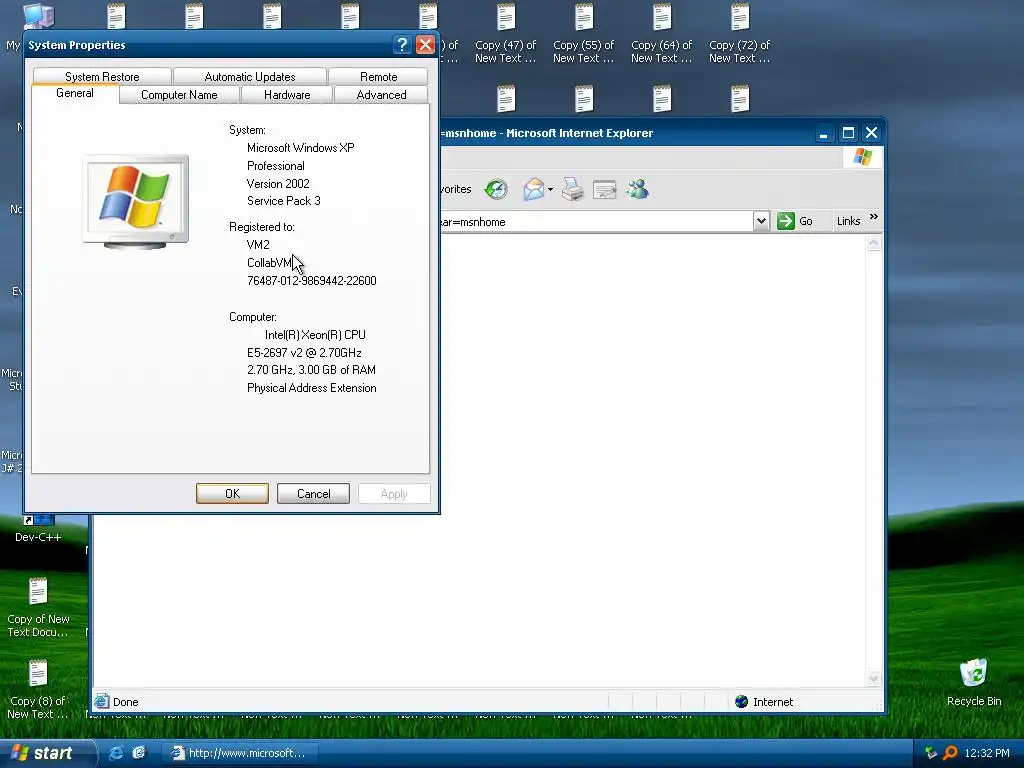The image size is (1024, 768).
Task: Maximize the Internet Explorer window
Action: (848, 133)
